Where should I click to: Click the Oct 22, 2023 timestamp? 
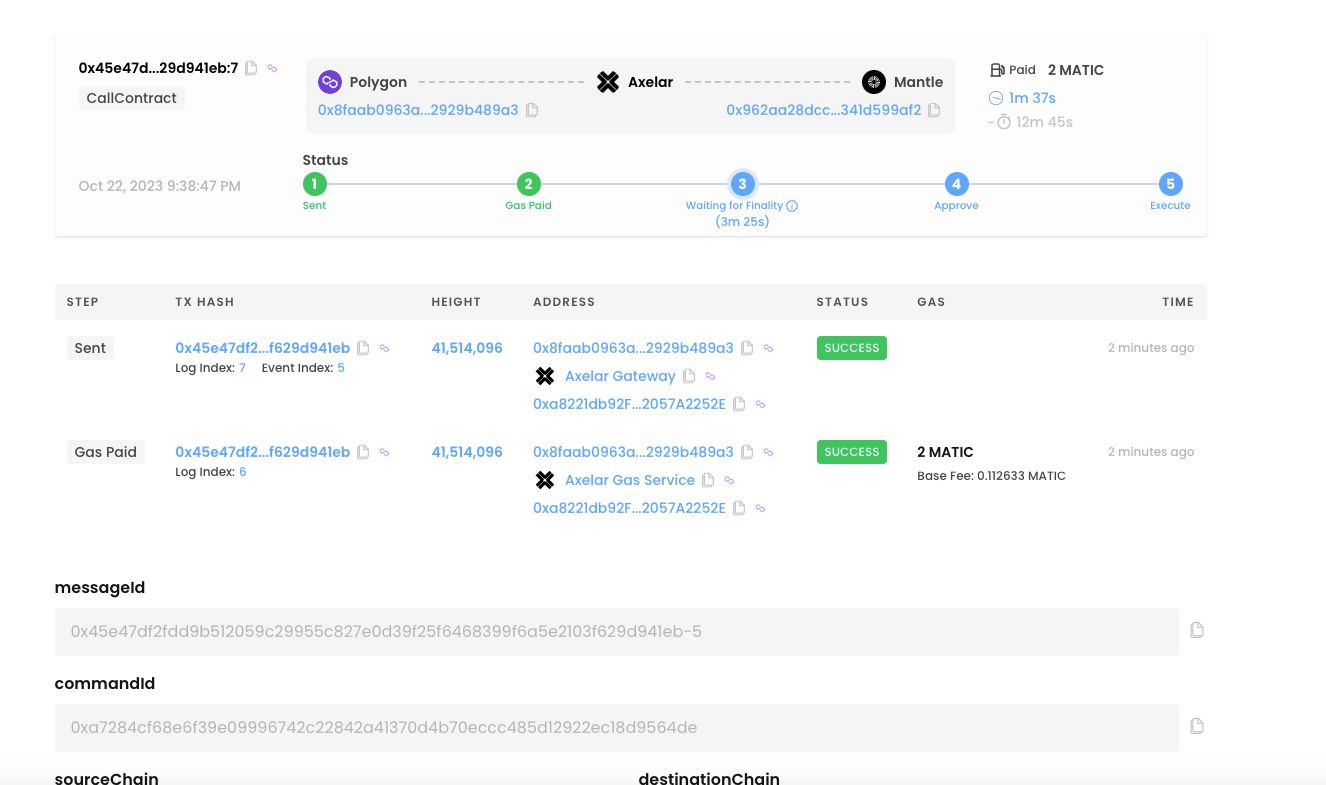tap(160, 186)
